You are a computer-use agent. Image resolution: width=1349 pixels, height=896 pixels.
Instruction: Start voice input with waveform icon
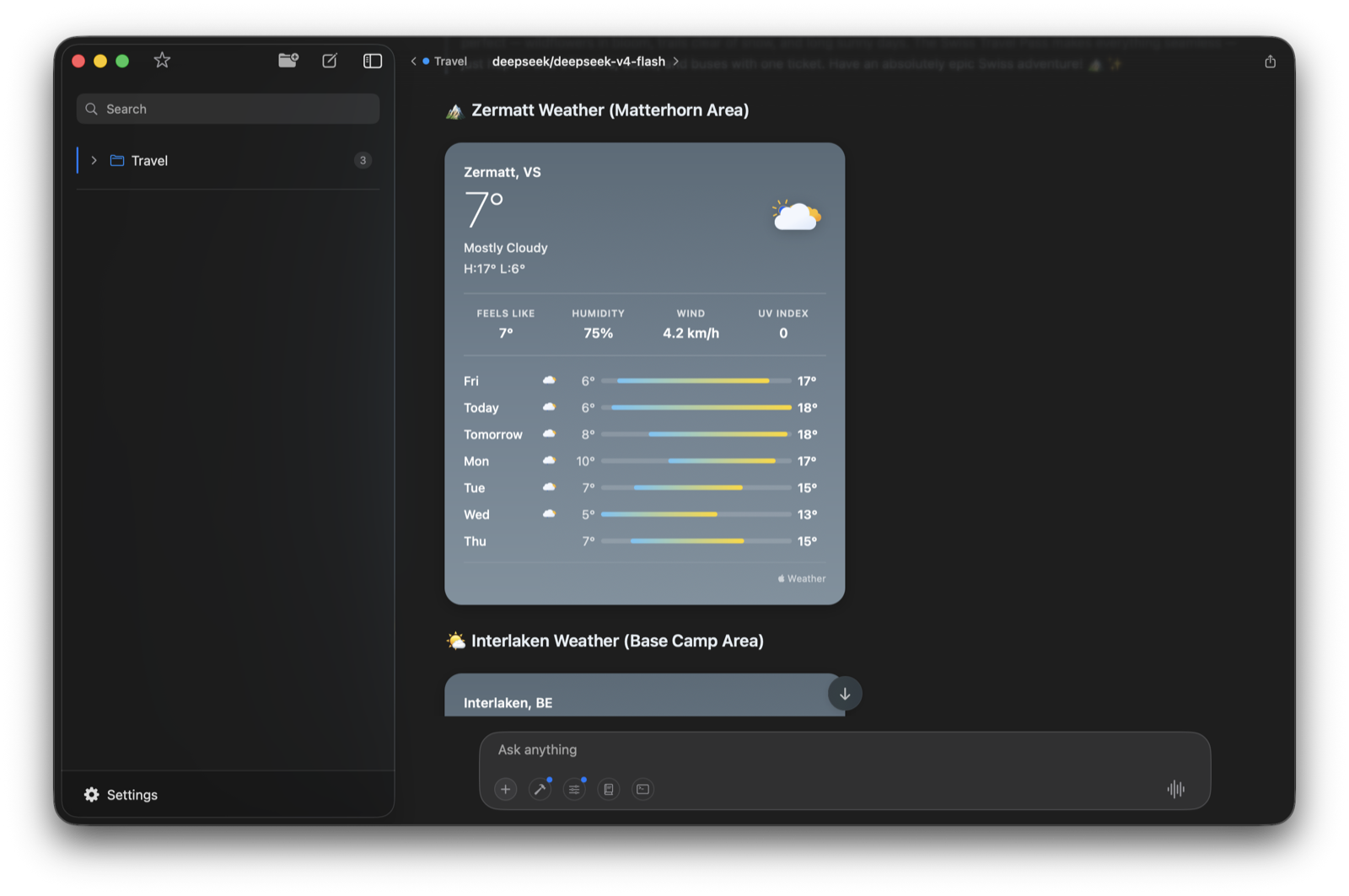pyautogui.click(x=1176, y=789)
